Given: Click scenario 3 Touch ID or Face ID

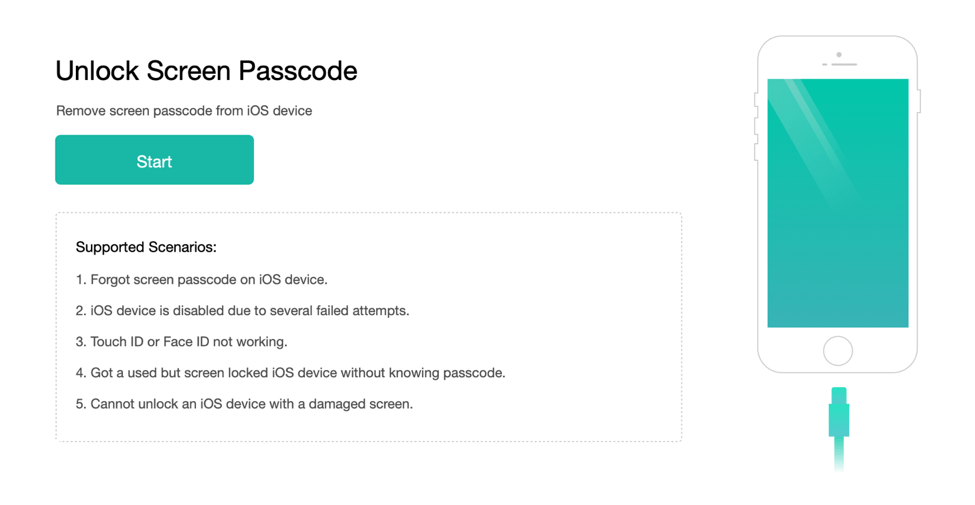Looking at the screenshot, I should [x=182, y=341].
